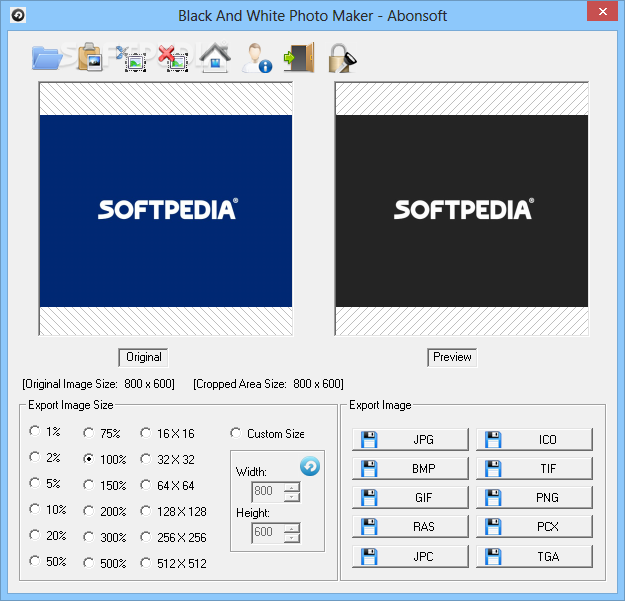Open an image file with the folder icon
The image size is (625, 601).
click(x=47, y=58)
